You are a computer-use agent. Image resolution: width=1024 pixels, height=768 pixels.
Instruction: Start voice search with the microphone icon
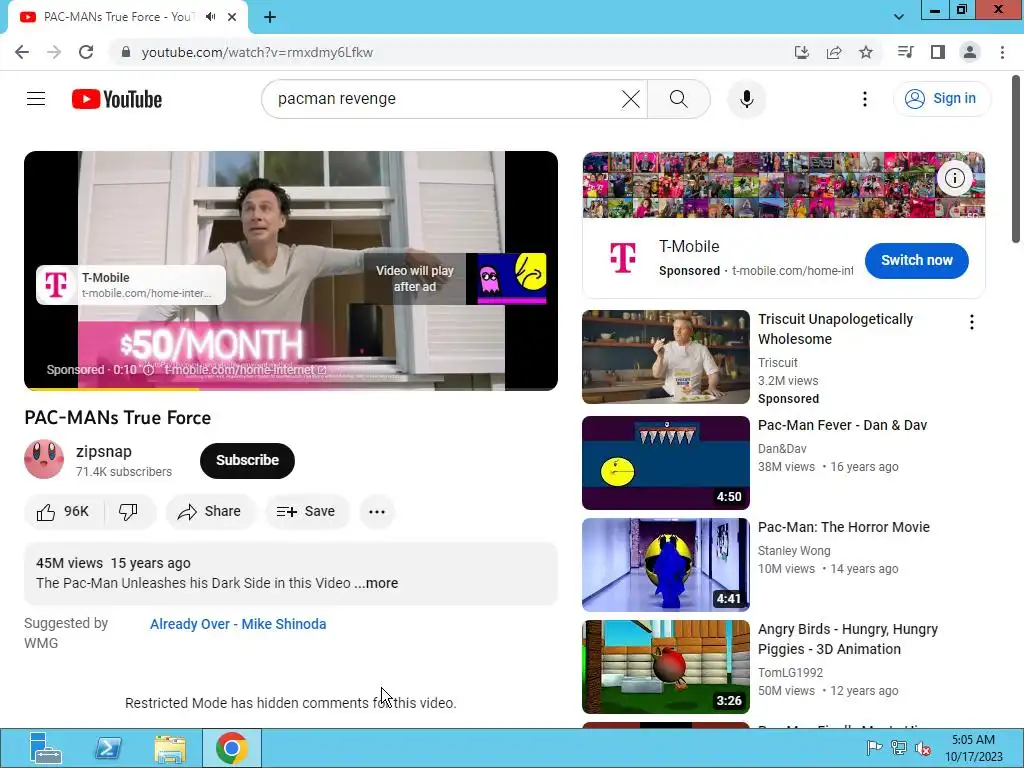point(746,99)
